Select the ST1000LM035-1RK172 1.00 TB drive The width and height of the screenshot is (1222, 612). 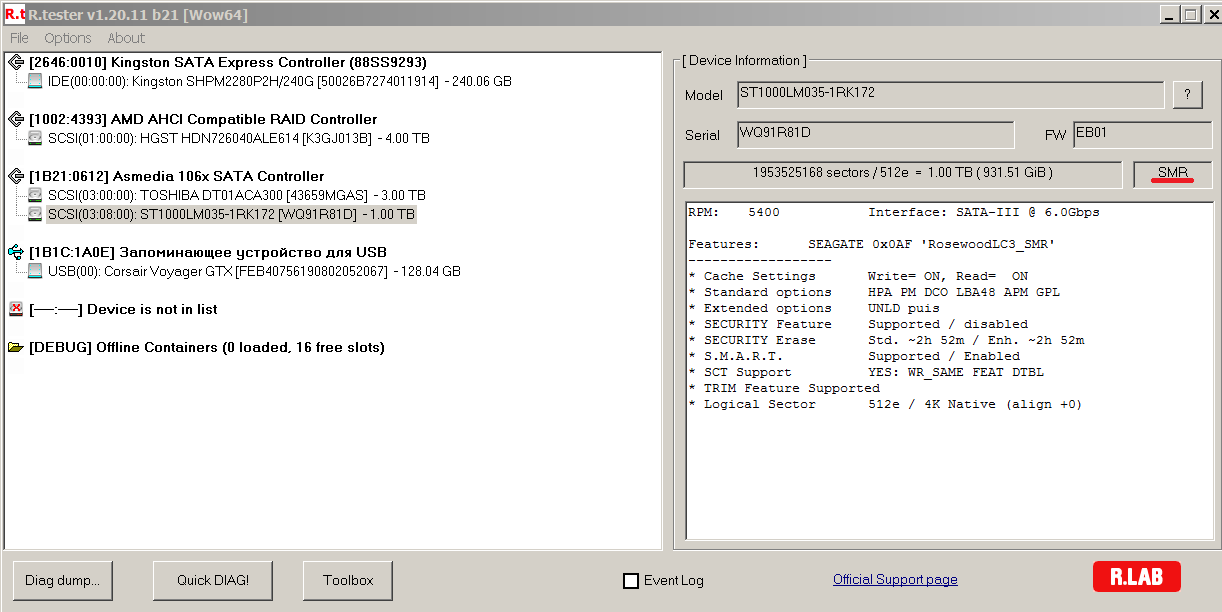[231, 214]
